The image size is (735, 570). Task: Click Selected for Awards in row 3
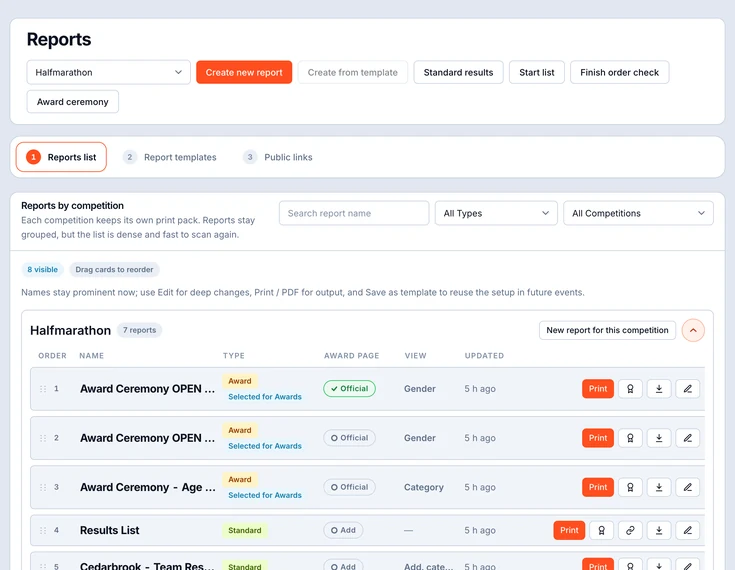265,495
